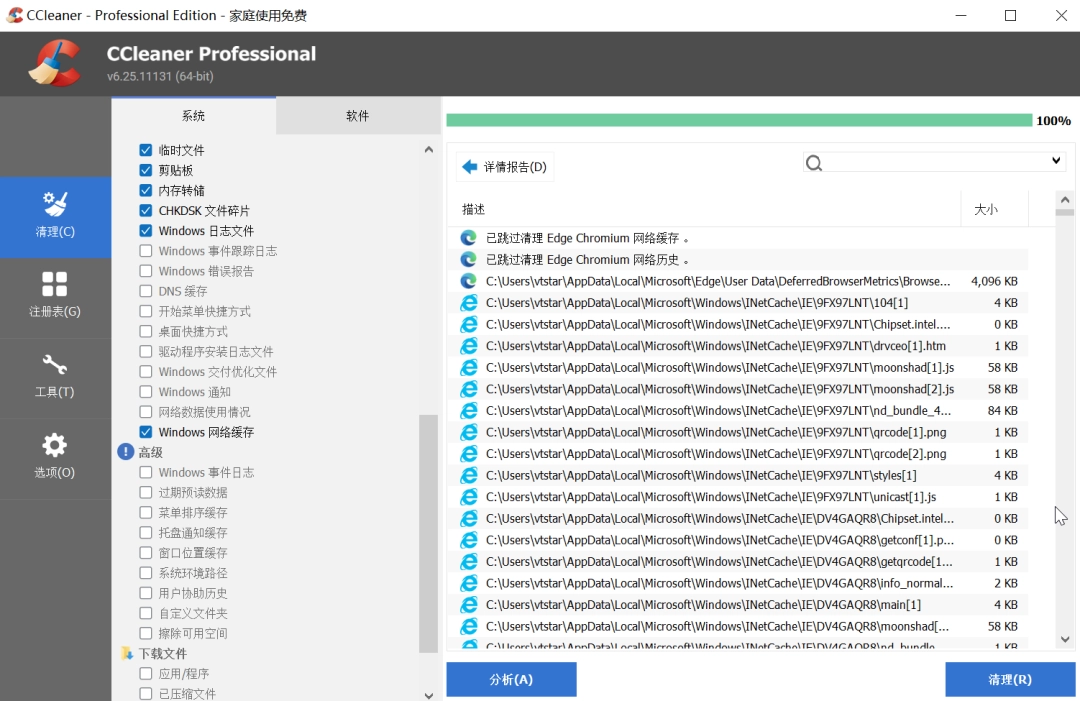Screen dimensions: 1080x701
Task: Open the 清理(C) panel in the sidebar
Action: (55, 217)
